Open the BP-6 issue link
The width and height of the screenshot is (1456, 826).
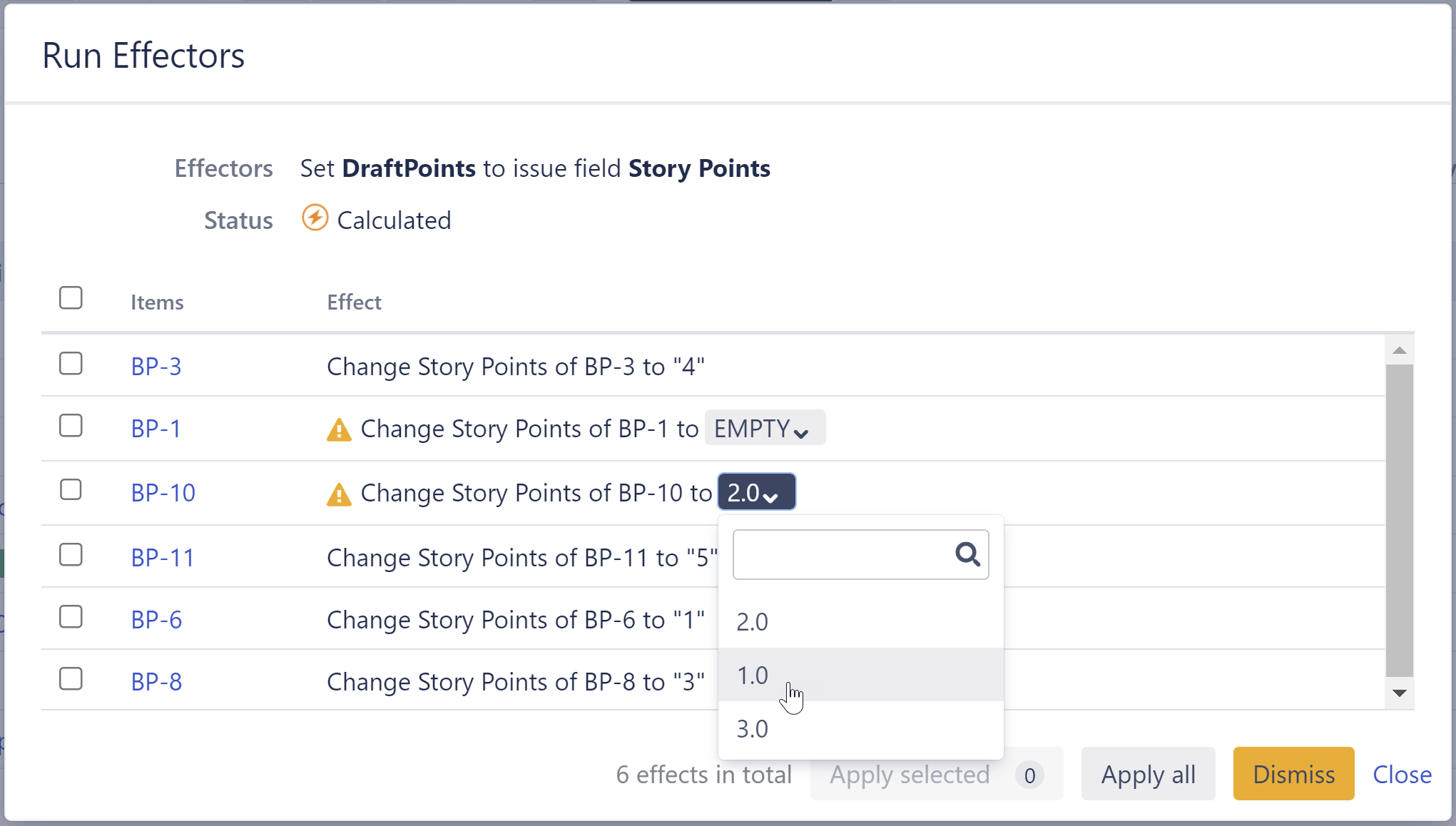[x=156, y=619]
